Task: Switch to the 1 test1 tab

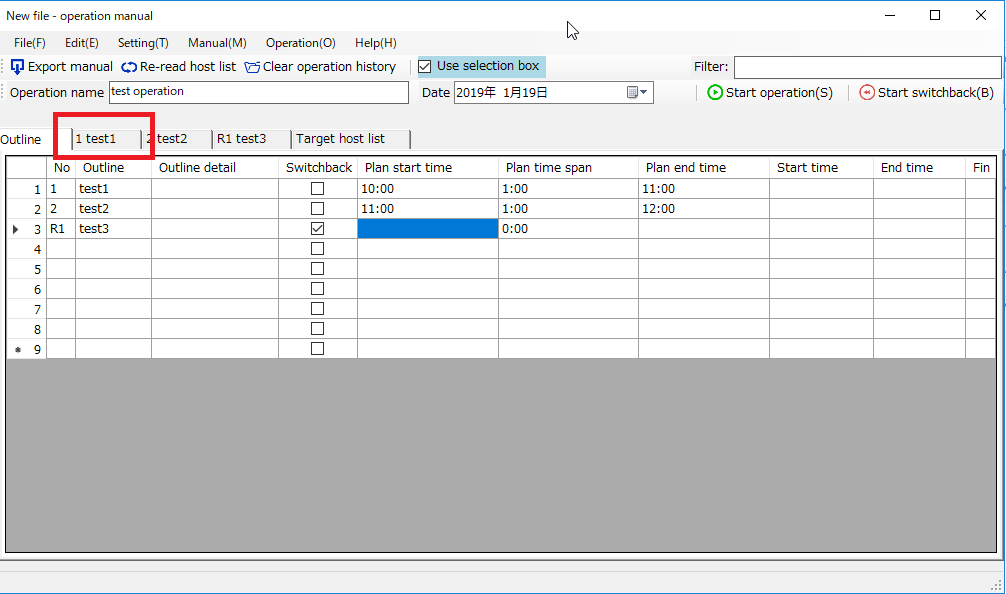Action: 96,139
